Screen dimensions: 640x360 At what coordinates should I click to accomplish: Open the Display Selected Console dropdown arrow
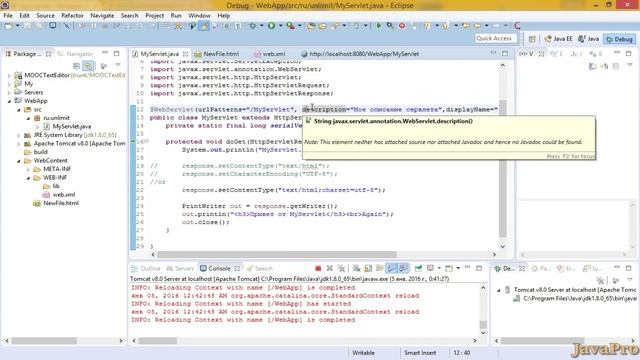[x=439, y=268]
